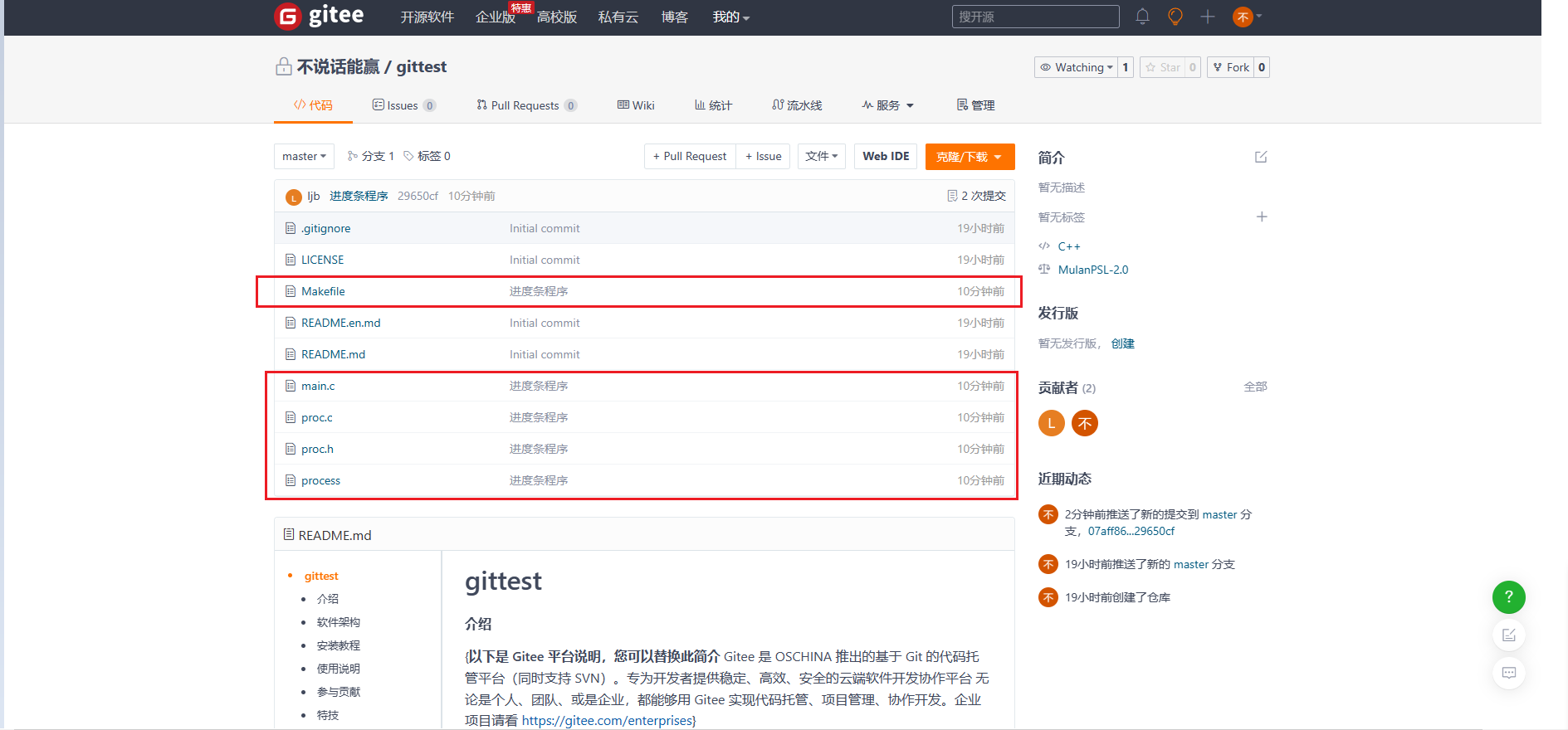Click the gitee.com/enterprises link

click(x=607, y=720)
